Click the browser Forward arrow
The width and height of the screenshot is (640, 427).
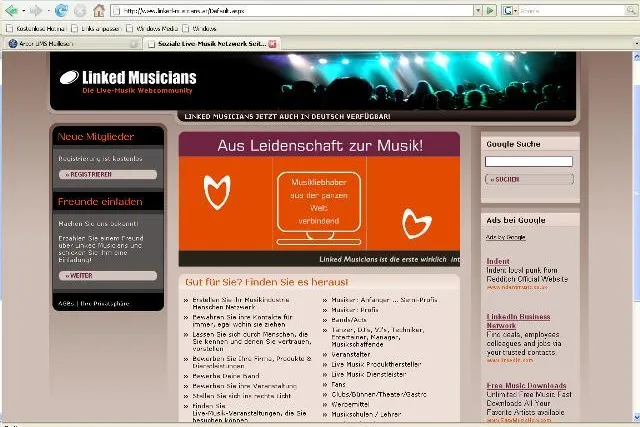point(36,10)
